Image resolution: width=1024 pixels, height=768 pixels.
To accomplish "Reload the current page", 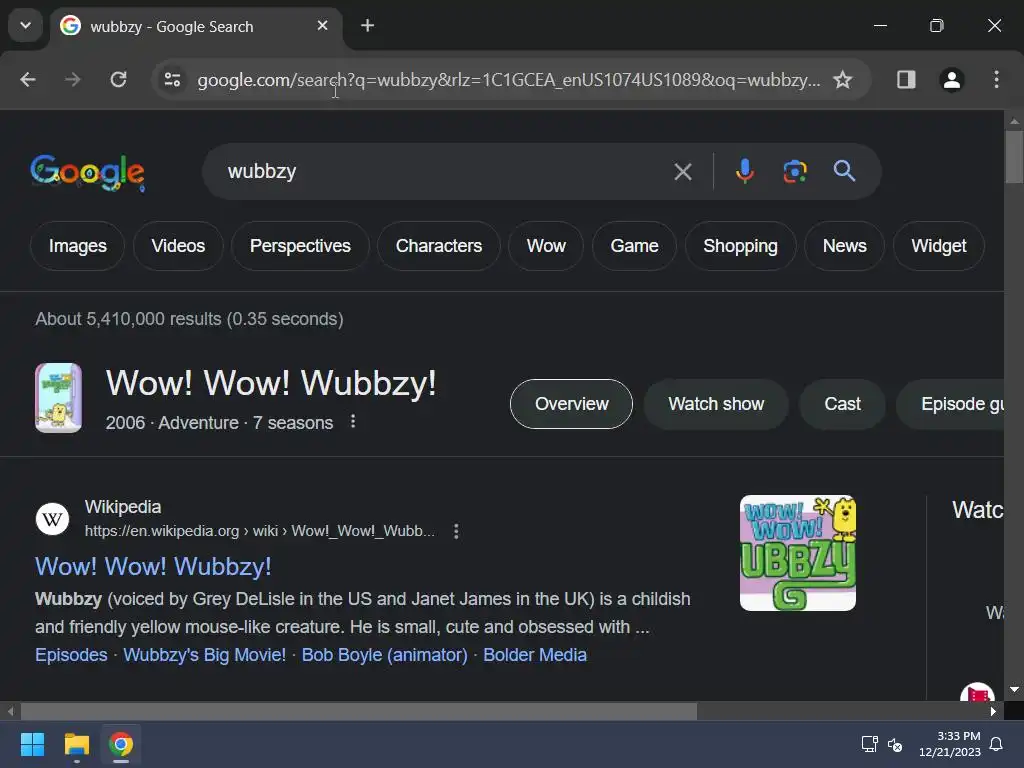I will click(x=118, y=80).
